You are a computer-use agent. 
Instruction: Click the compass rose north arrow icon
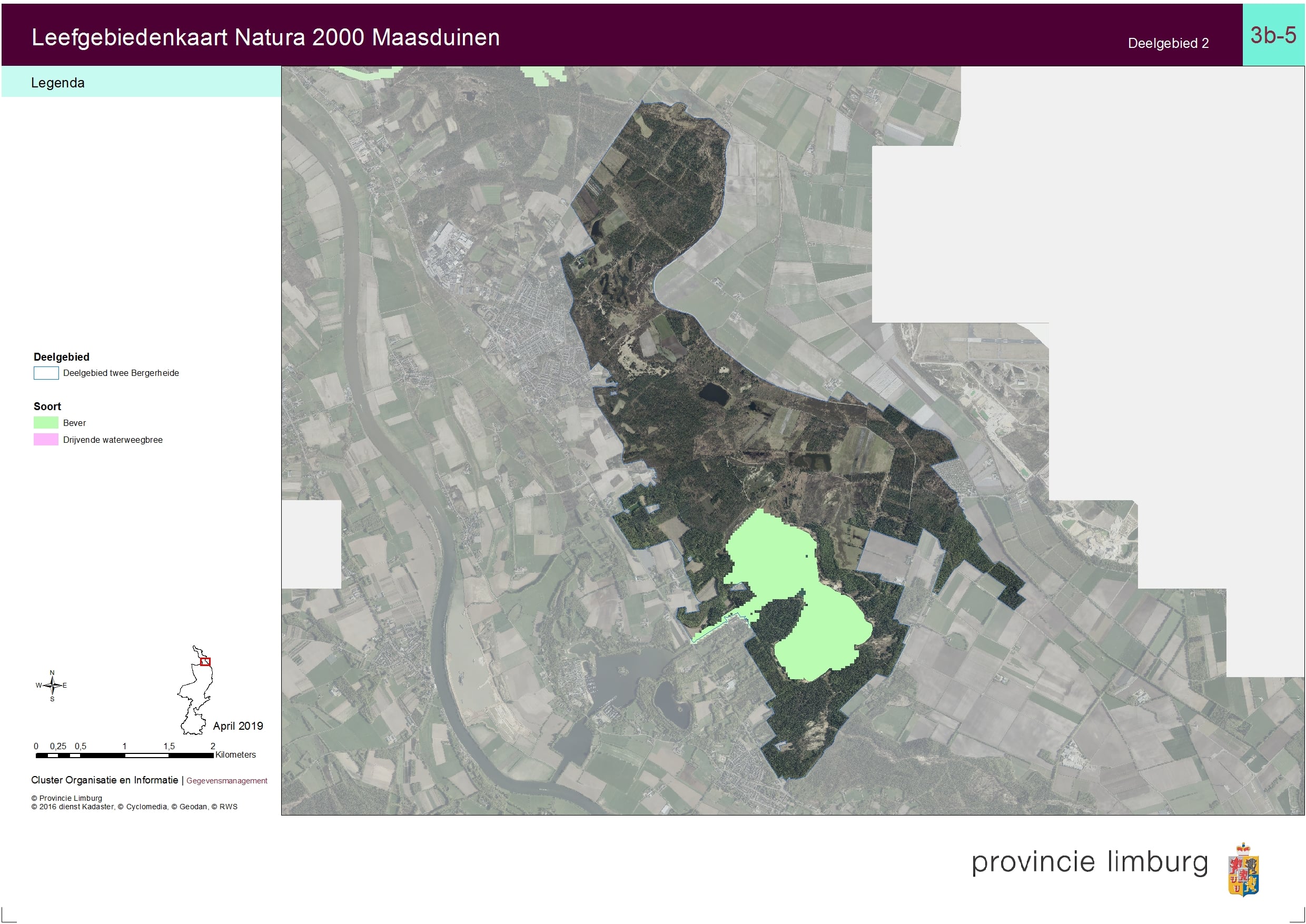point(52,685)
